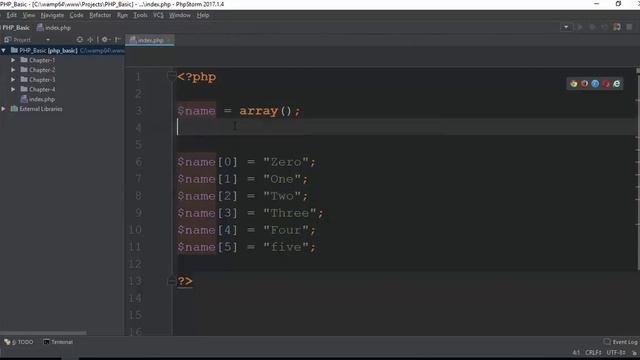This screenshot has width=640, height=360.
Task: Restore down the PhpStorm window
Action: (618, 4)
